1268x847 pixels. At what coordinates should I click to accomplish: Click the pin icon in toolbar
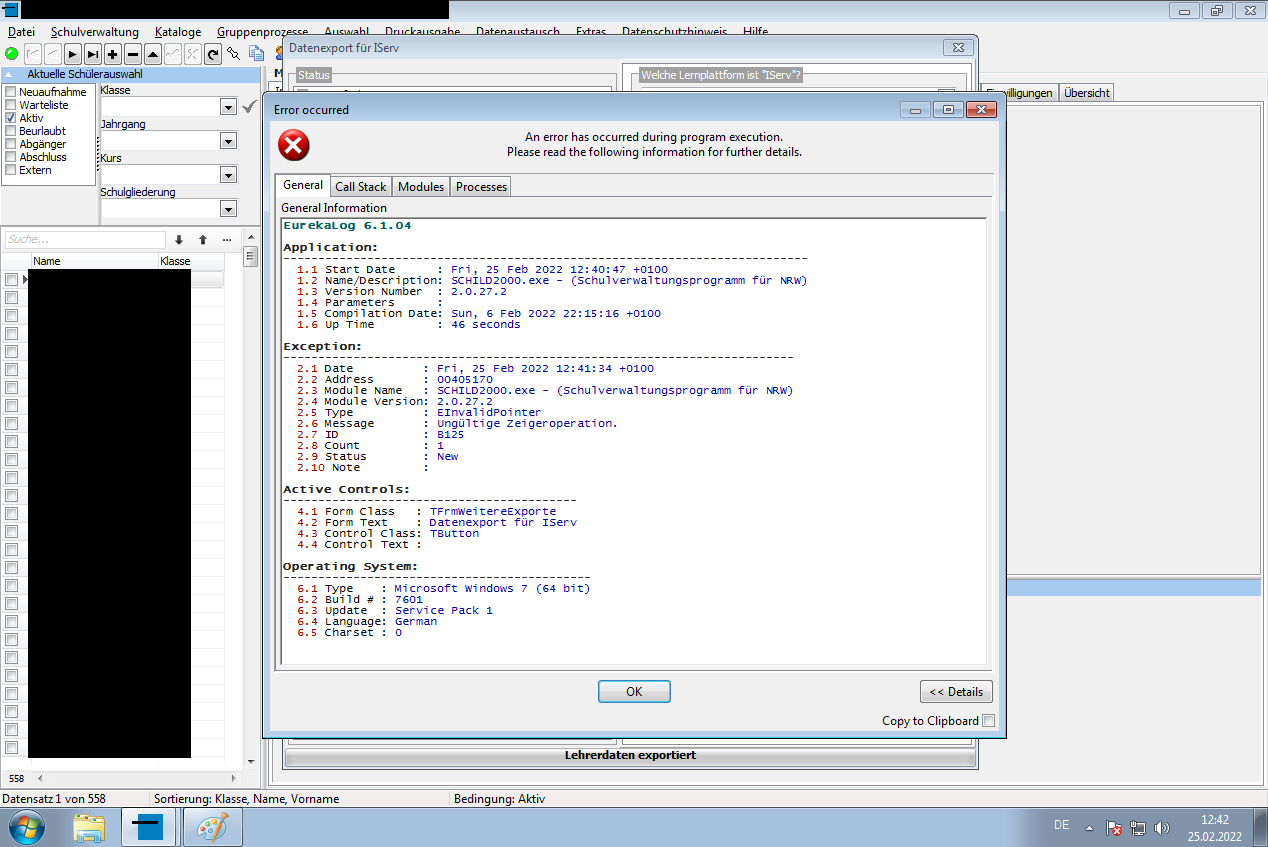(234, 54)
